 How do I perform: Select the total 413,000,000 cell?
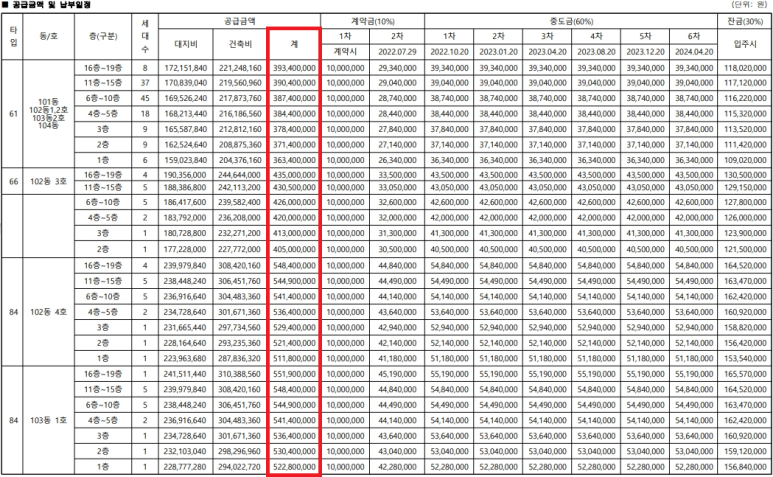click(294, 233)
